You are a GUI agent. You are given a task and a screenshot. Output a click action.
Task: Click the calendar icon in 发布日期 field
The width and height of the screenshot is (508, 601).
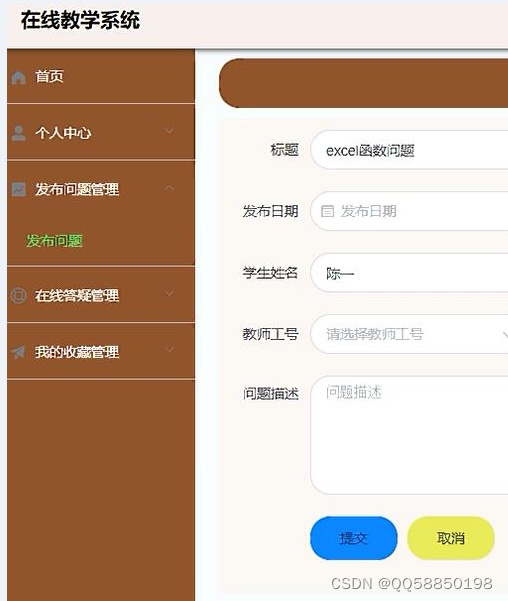pyautogui.click(x=327, y=211)
